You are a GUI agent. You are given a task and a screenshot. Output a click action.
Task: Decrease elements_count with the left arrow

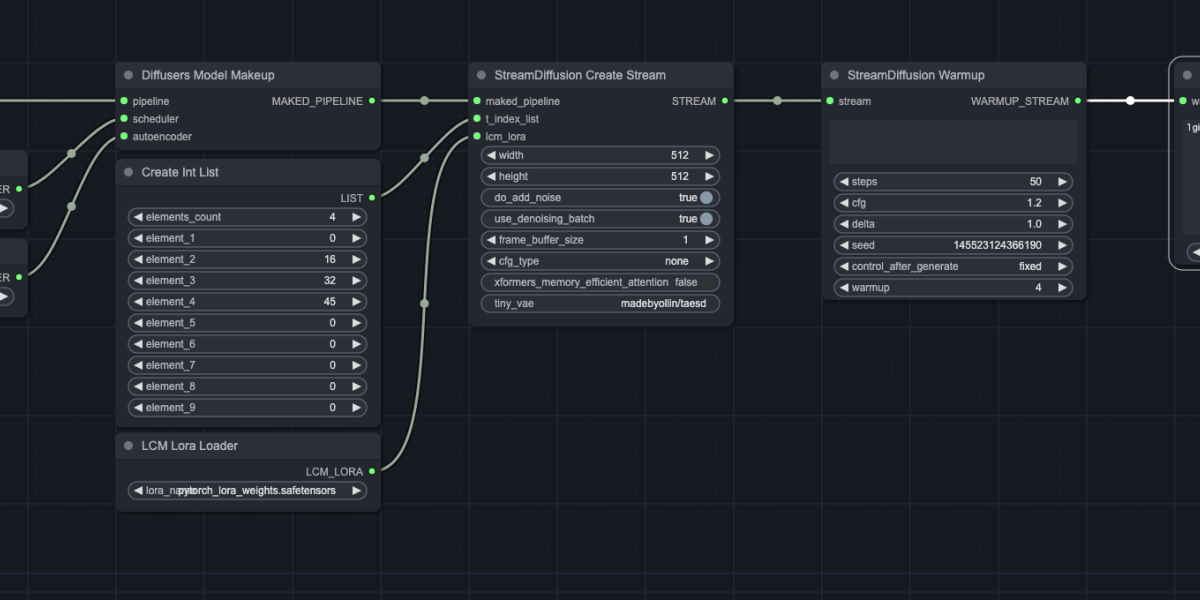tap(138, 217)
